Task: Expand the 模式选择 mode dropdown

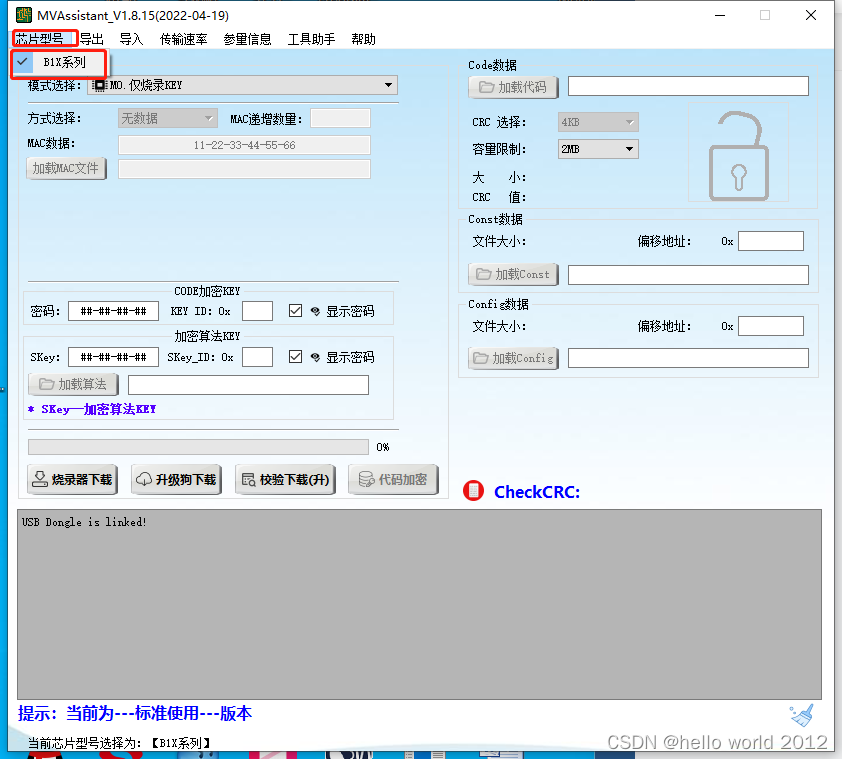Action: (x=243, y=85)
